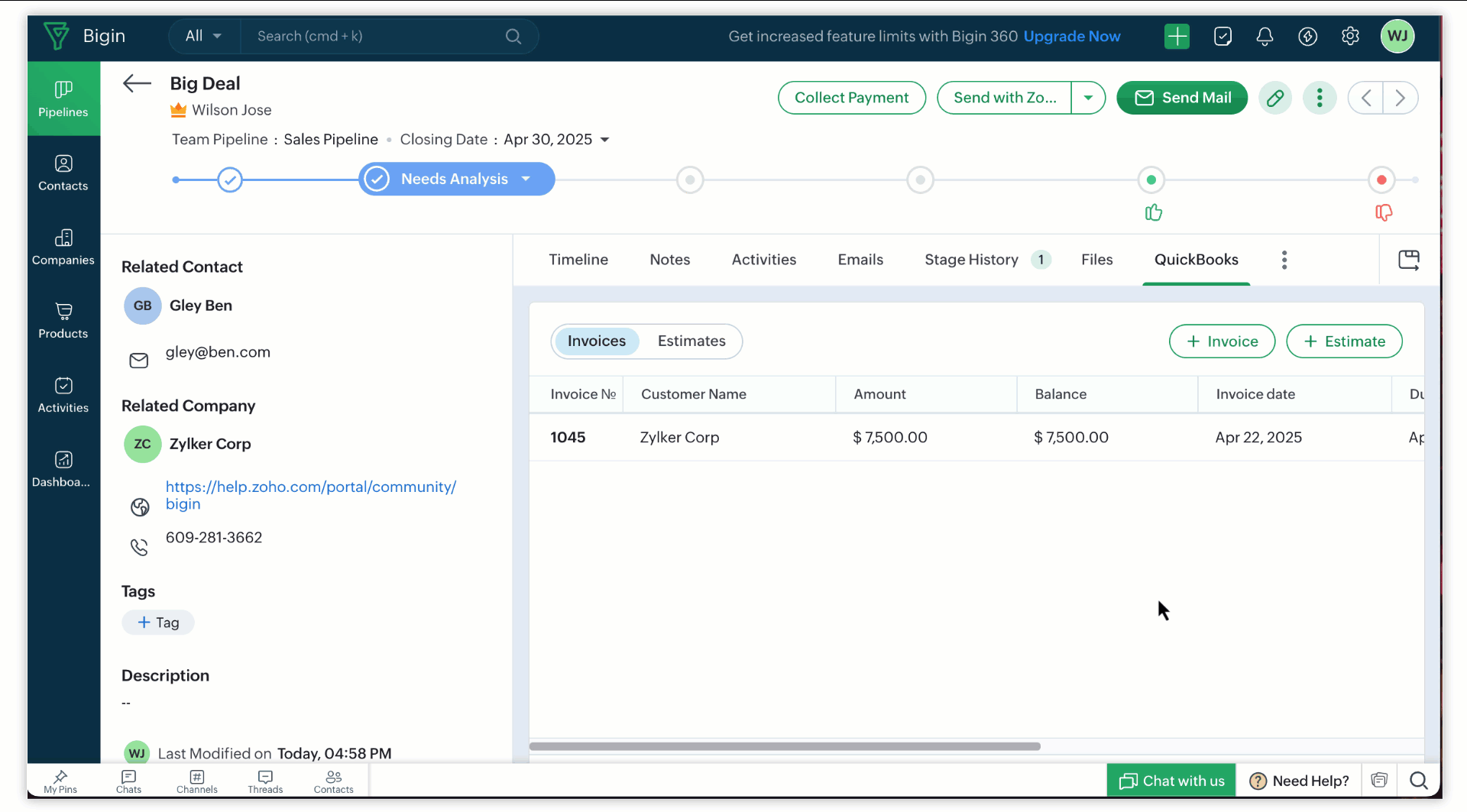Image resolution: width=1467 pixels, height=812 pixels.
Task: Open the Activities tab in deal
Action: pos(764,260)
